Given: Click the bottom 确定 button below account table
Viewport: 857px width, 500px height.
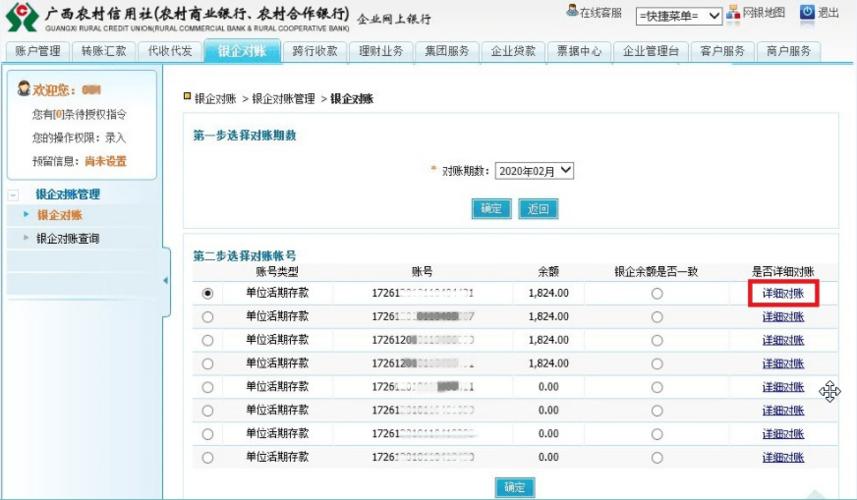Looking at the screenshot, I should click(x=515, y=487).
